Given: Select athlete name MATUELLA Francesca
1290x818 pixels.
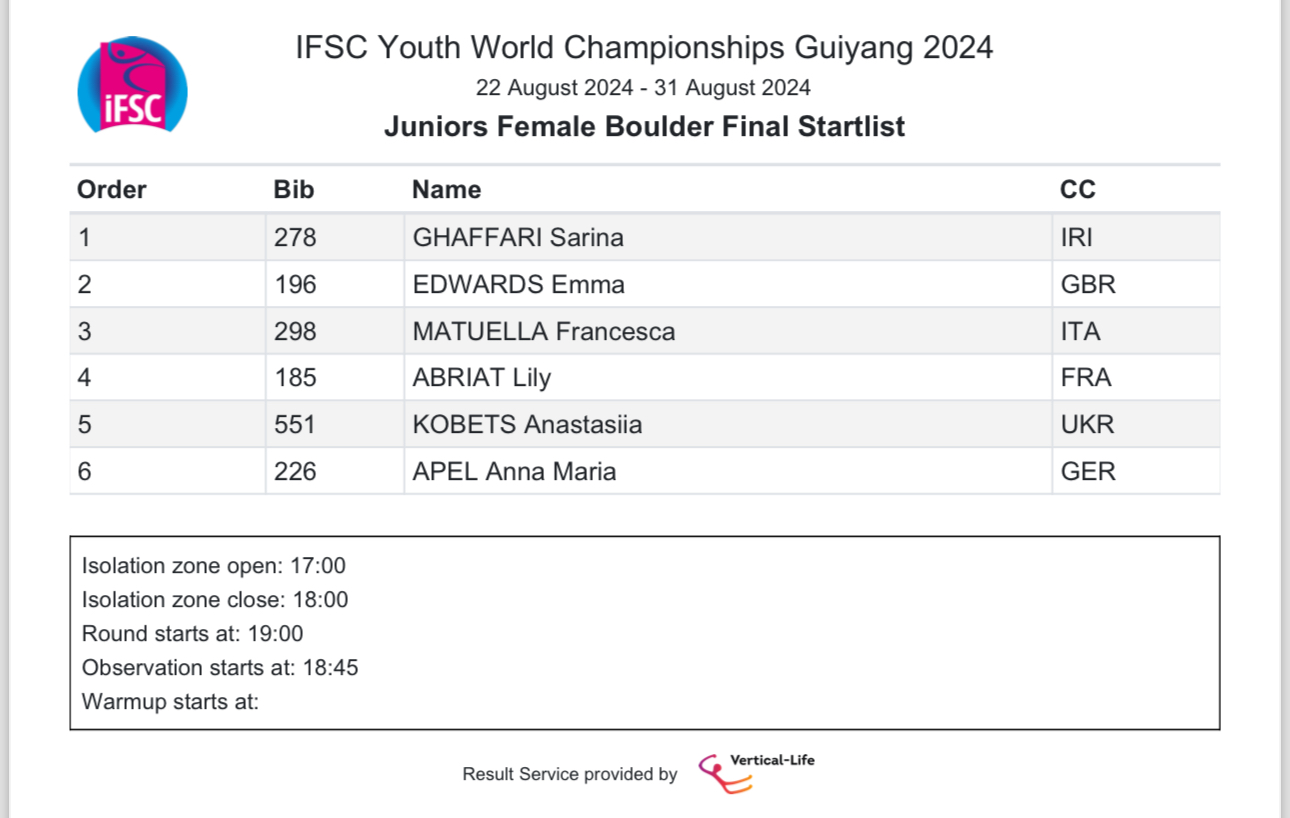Looking at the screenshot, I should point(544,332).
